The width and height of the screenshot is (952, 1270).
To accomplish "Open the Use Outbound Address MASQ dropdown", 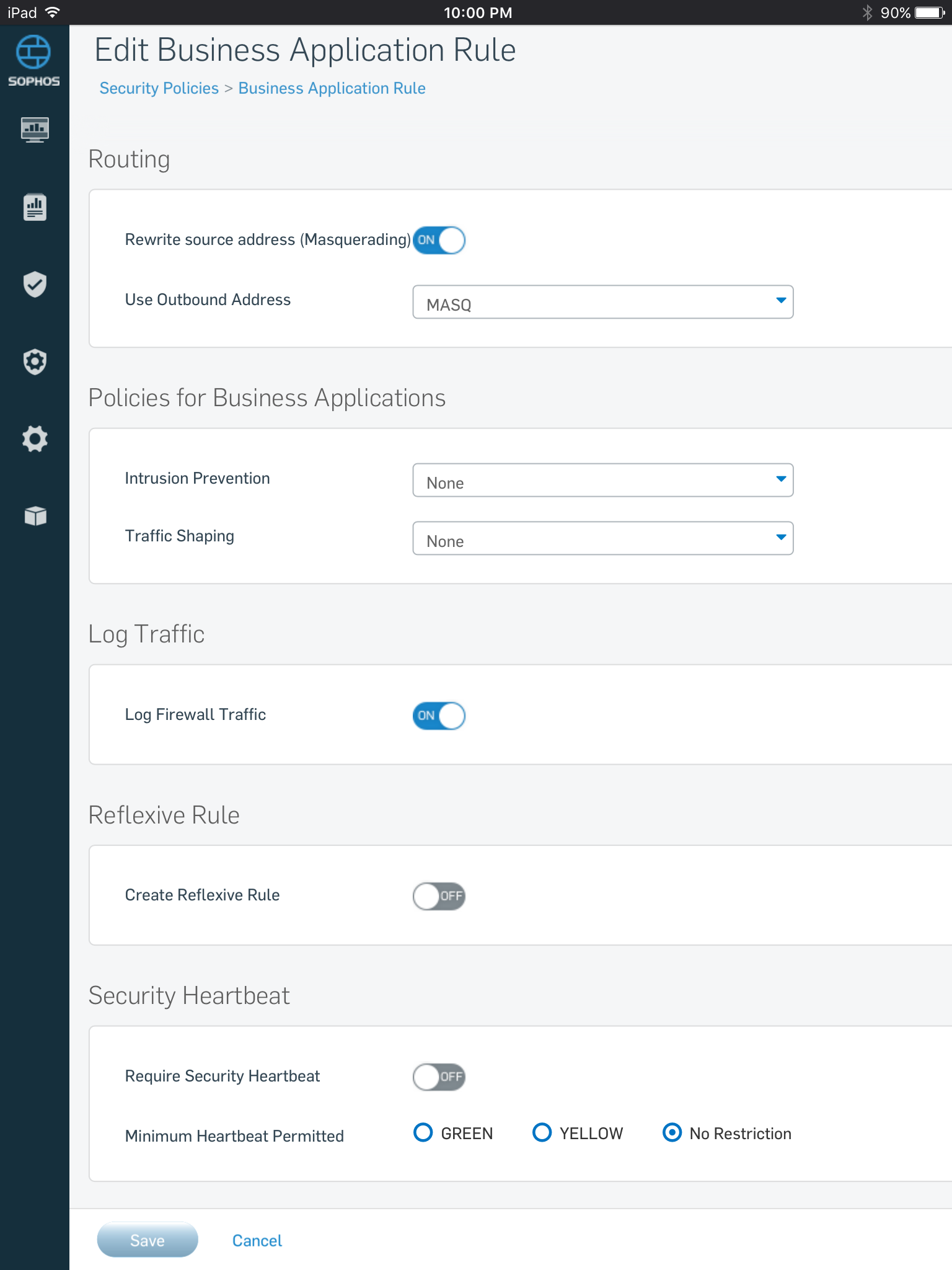I will (603, 302).
